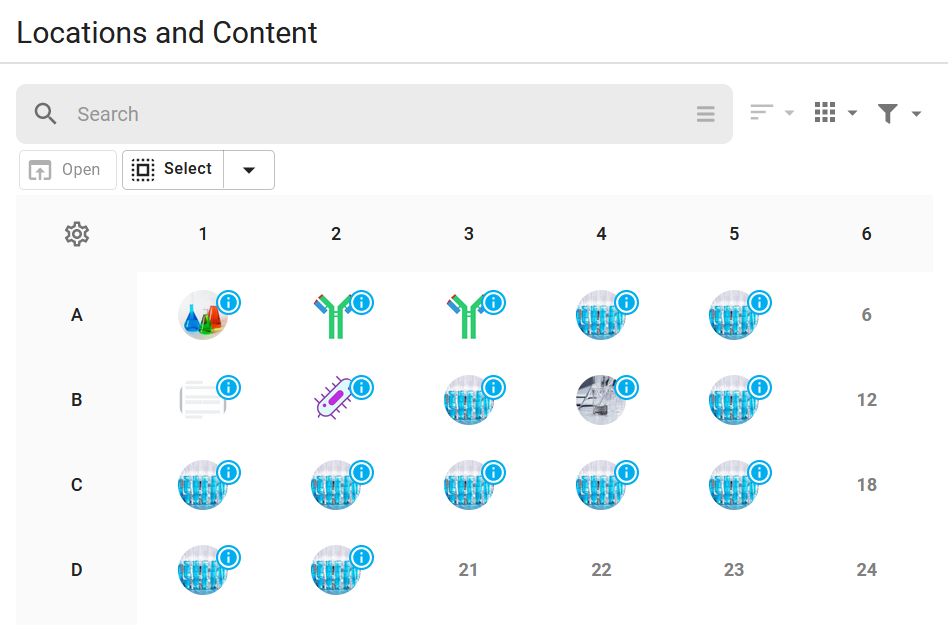This screenshot has width=948, height=625.
Task: Click the bacterium icon in cell B2
Action: (x=333, y=398)
